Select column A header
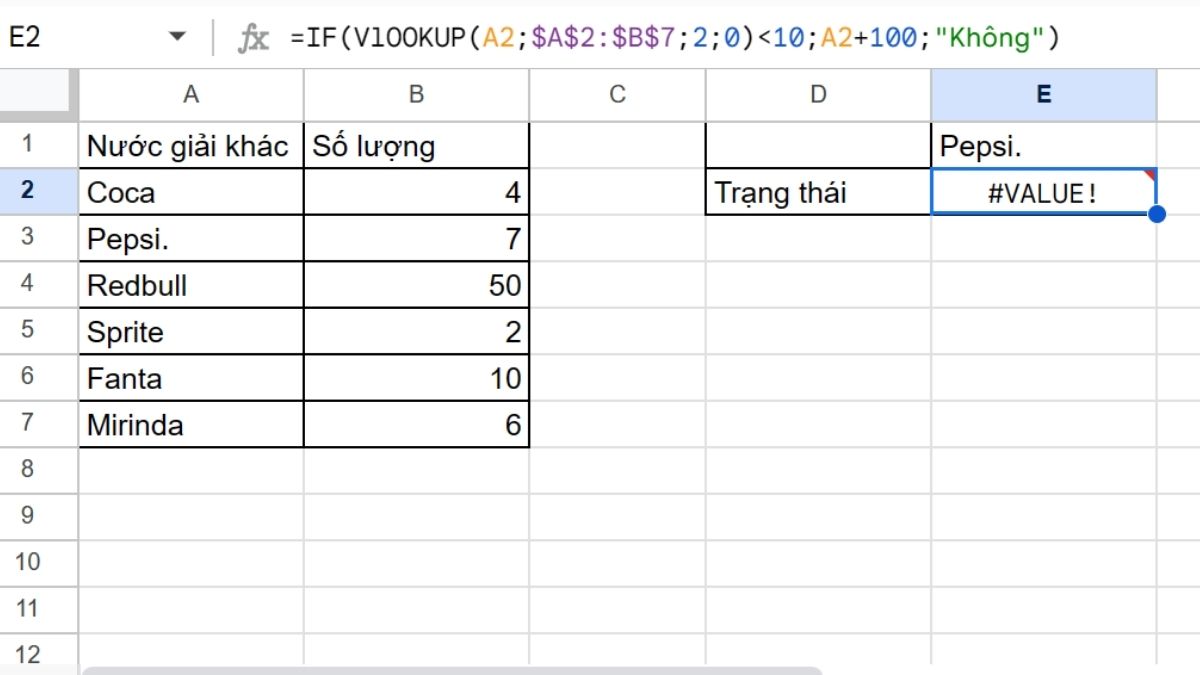Image resolution: width=1200 pixels, height=675 pixels. [191, 95]
